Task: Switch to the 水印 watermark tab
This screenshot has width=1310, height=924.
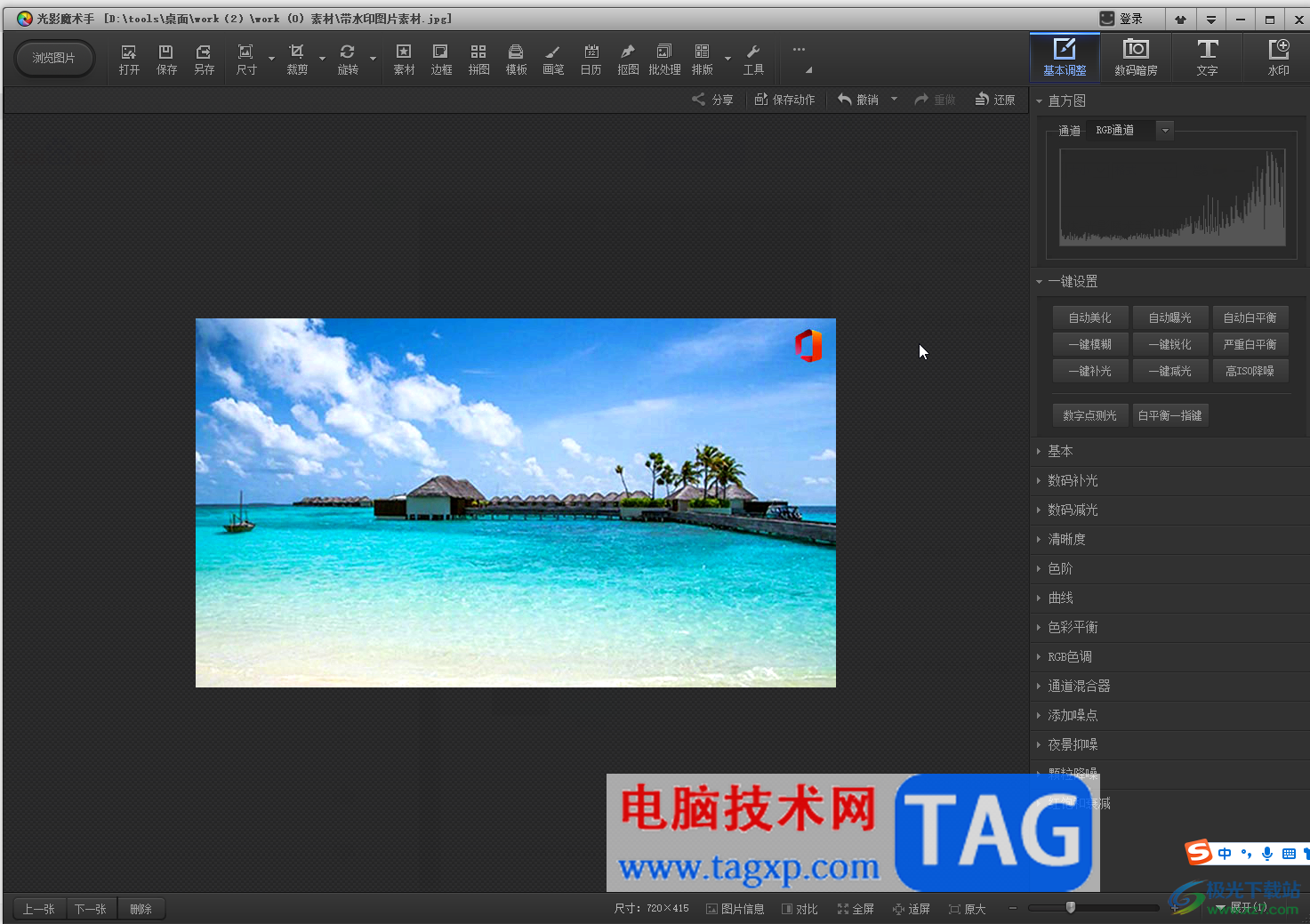Action: [1278, 57]
